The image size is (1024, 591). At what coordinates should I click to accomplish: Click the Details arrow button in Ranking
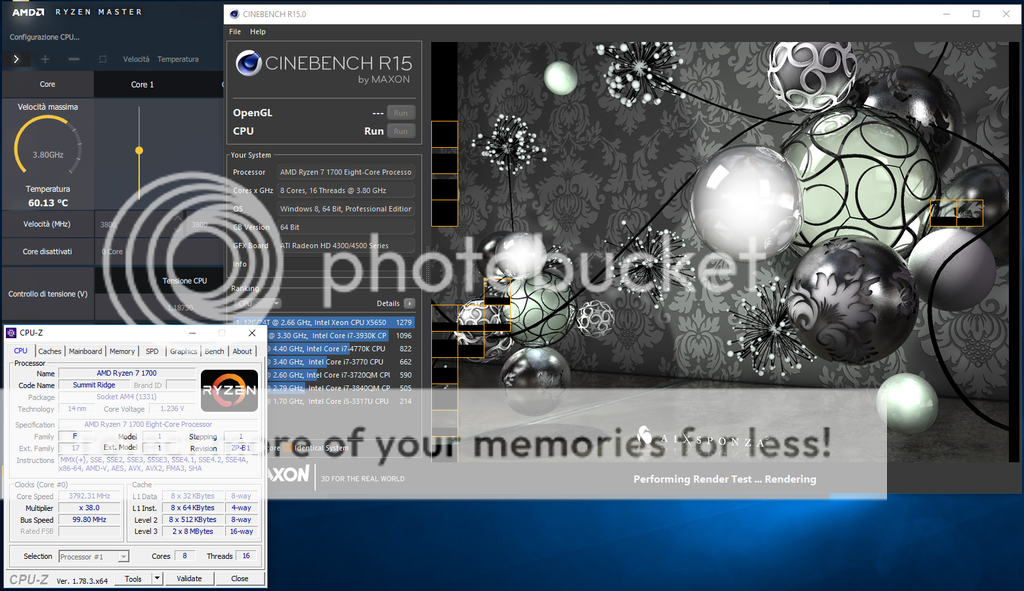tap(409, 303)
